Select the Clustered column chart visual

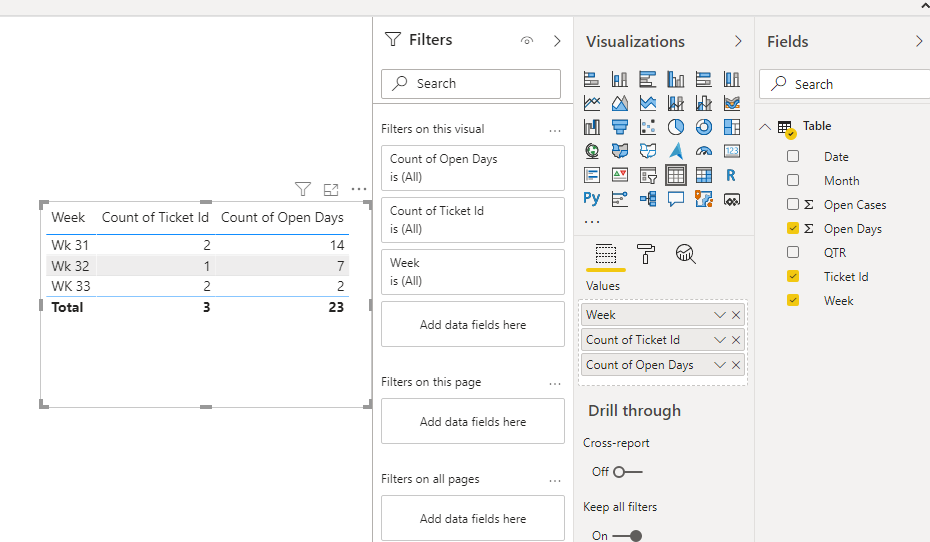(x=676, y=79)
